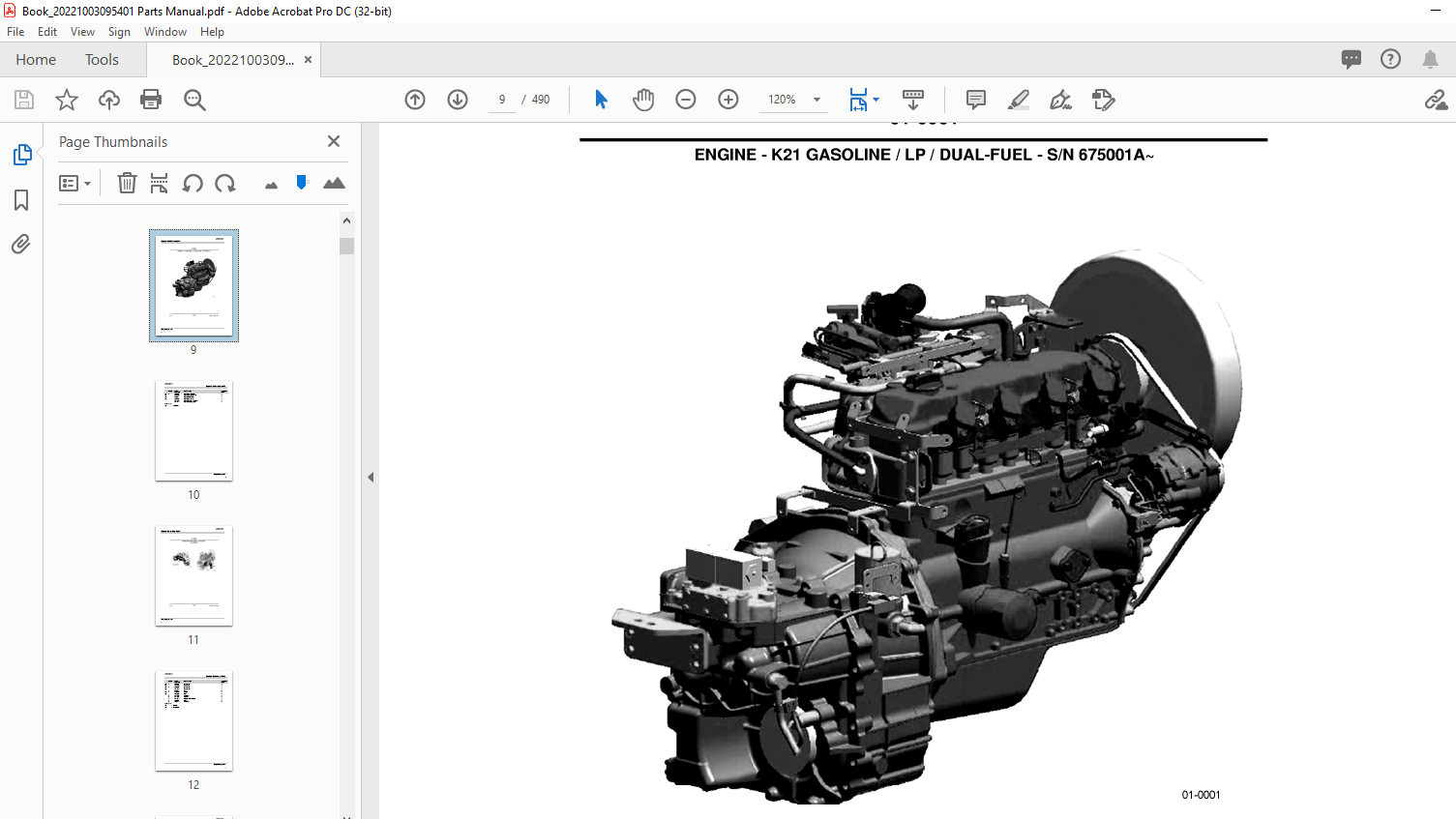Go to the previous page with the up arrow
This screenshot has width=1456, height=819.
[415, 100]
